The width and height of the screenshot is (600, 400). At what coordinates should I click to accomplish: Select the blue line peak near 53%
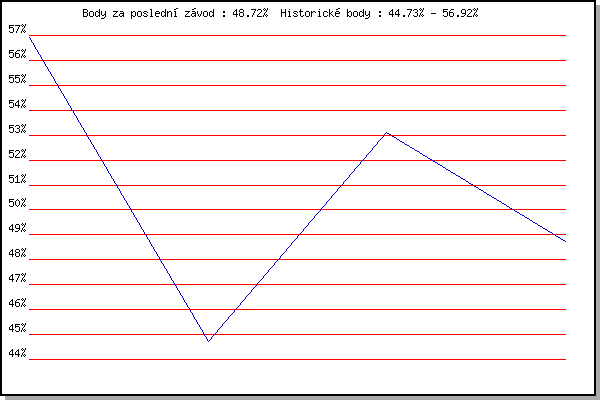click(x=387, y=133)
